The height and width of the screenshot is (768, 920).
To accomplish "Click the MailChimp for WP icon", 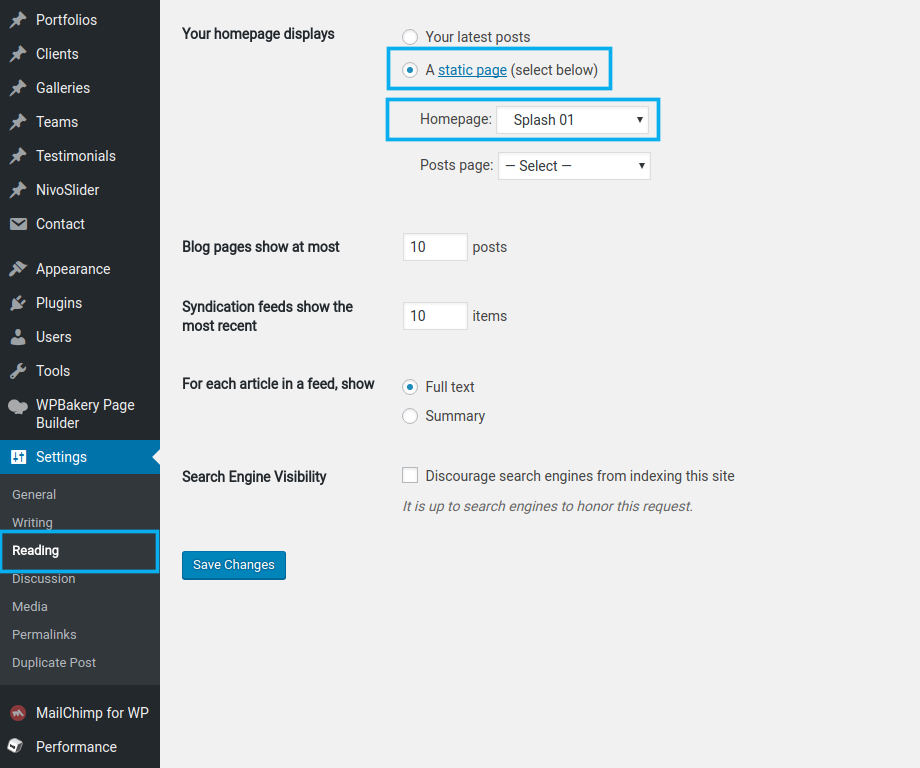I will pos(21,712).
